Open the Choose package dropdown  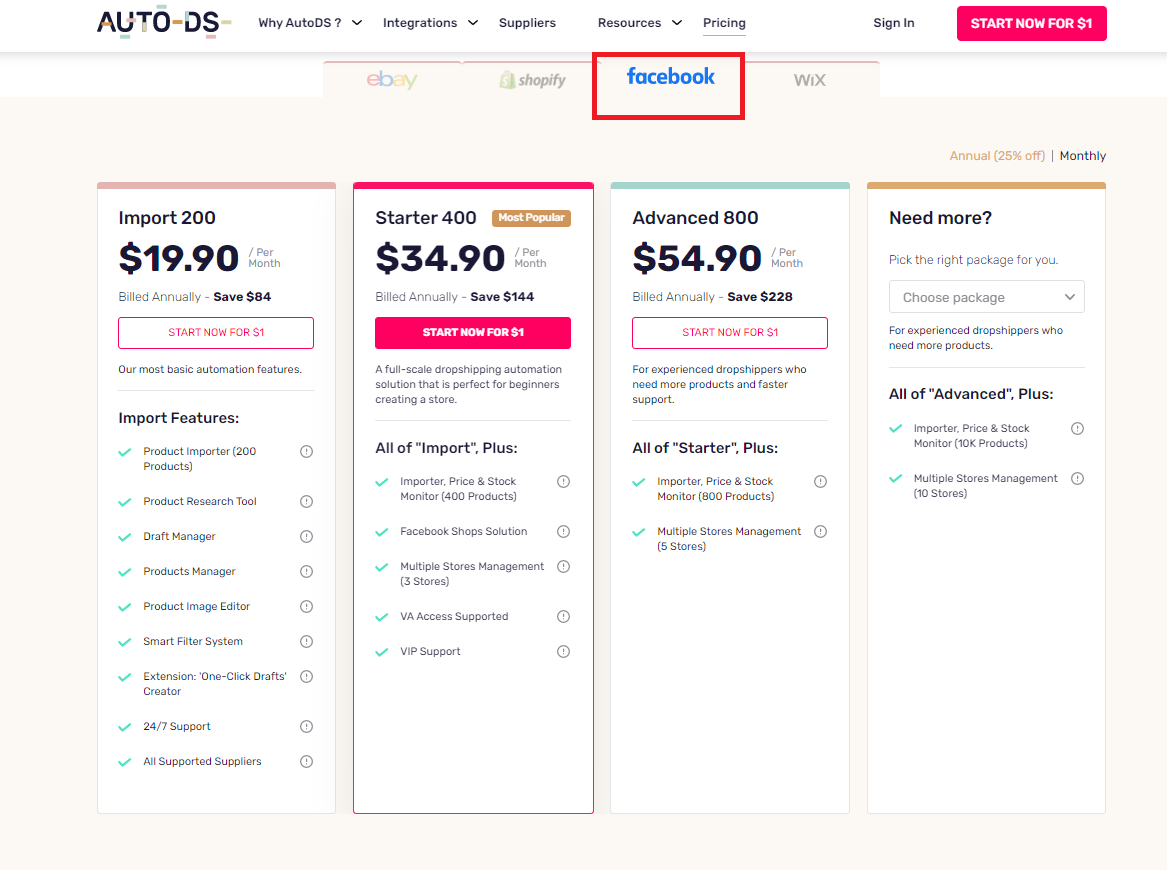pyautogui.click(x=986, y=297)
